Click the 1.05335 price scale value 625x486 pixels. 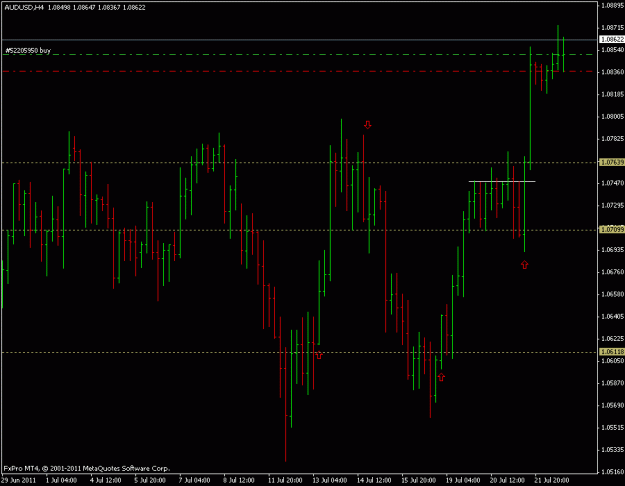coord(612,450)
